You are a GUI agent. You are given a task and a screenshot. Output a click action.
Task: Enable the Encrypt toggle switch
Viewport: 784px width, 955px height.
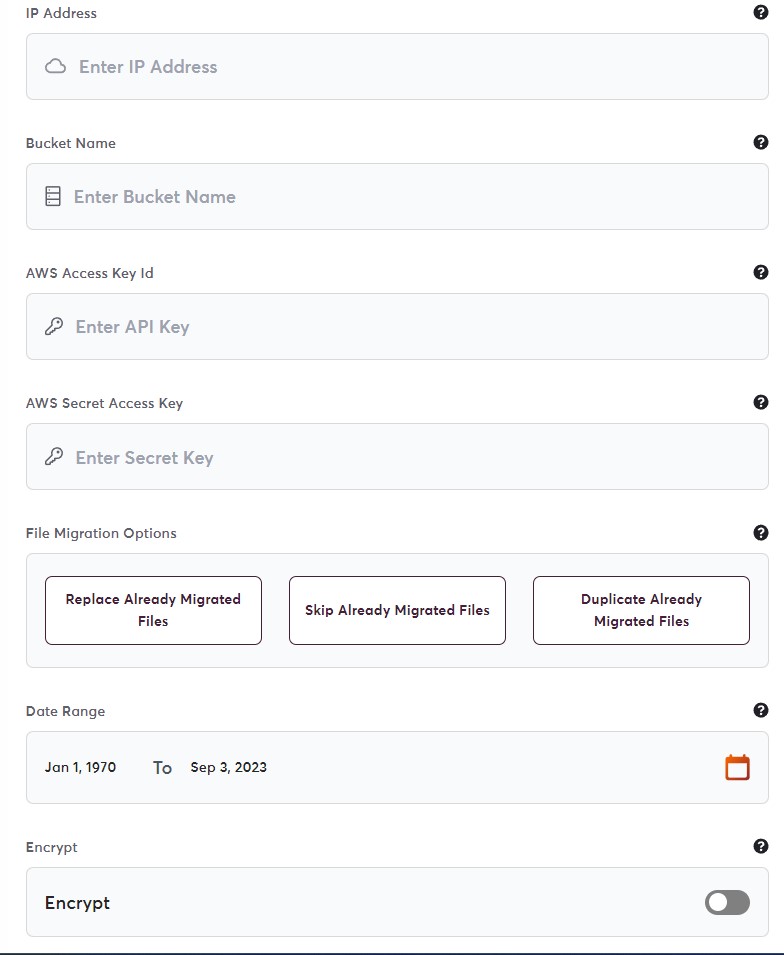coord(727,903)
